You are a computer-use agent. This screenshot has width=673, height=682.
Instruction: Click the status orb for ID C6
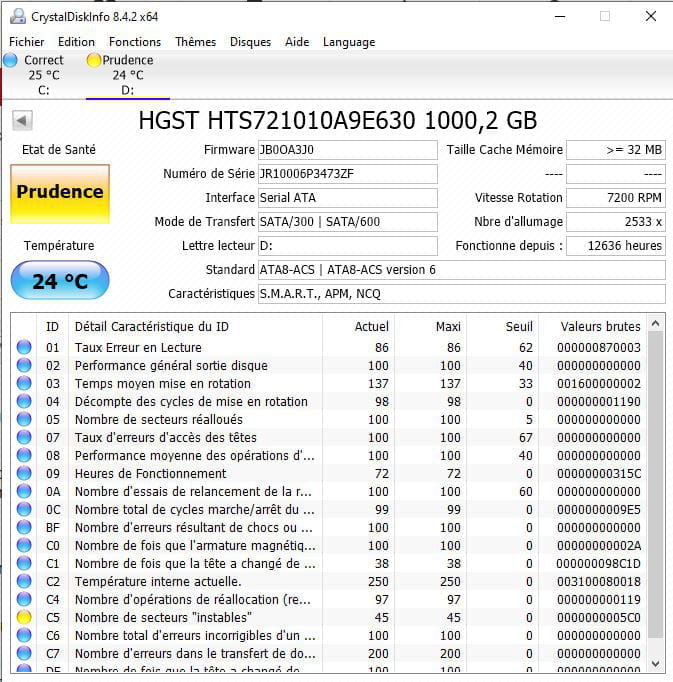pos(24,635)
